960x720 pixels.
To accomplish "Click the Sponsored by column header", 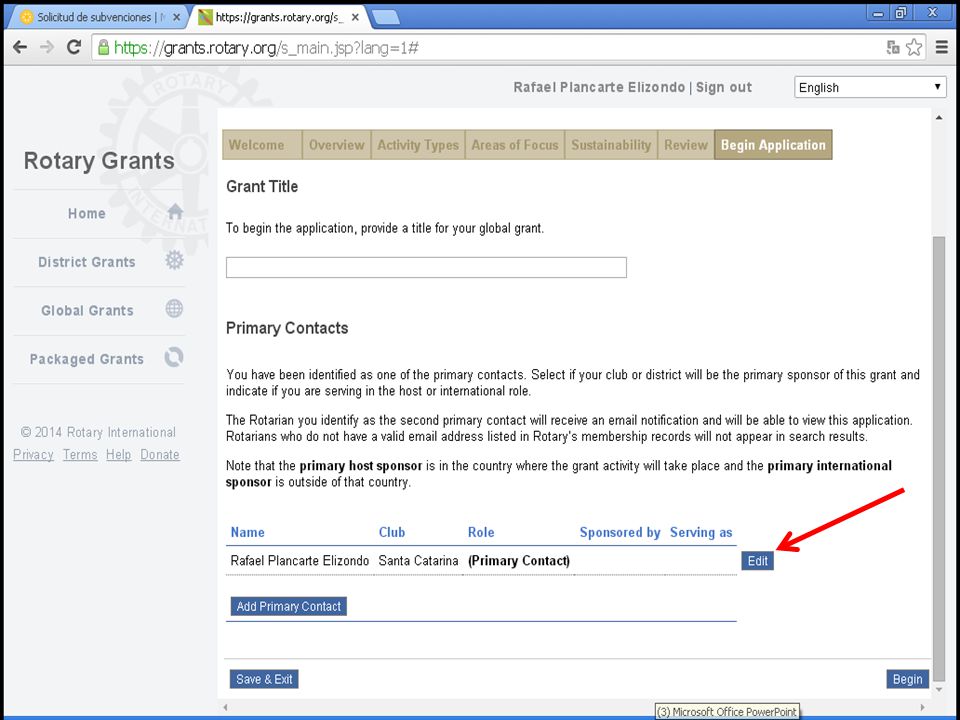I will [x=620, y=533].
